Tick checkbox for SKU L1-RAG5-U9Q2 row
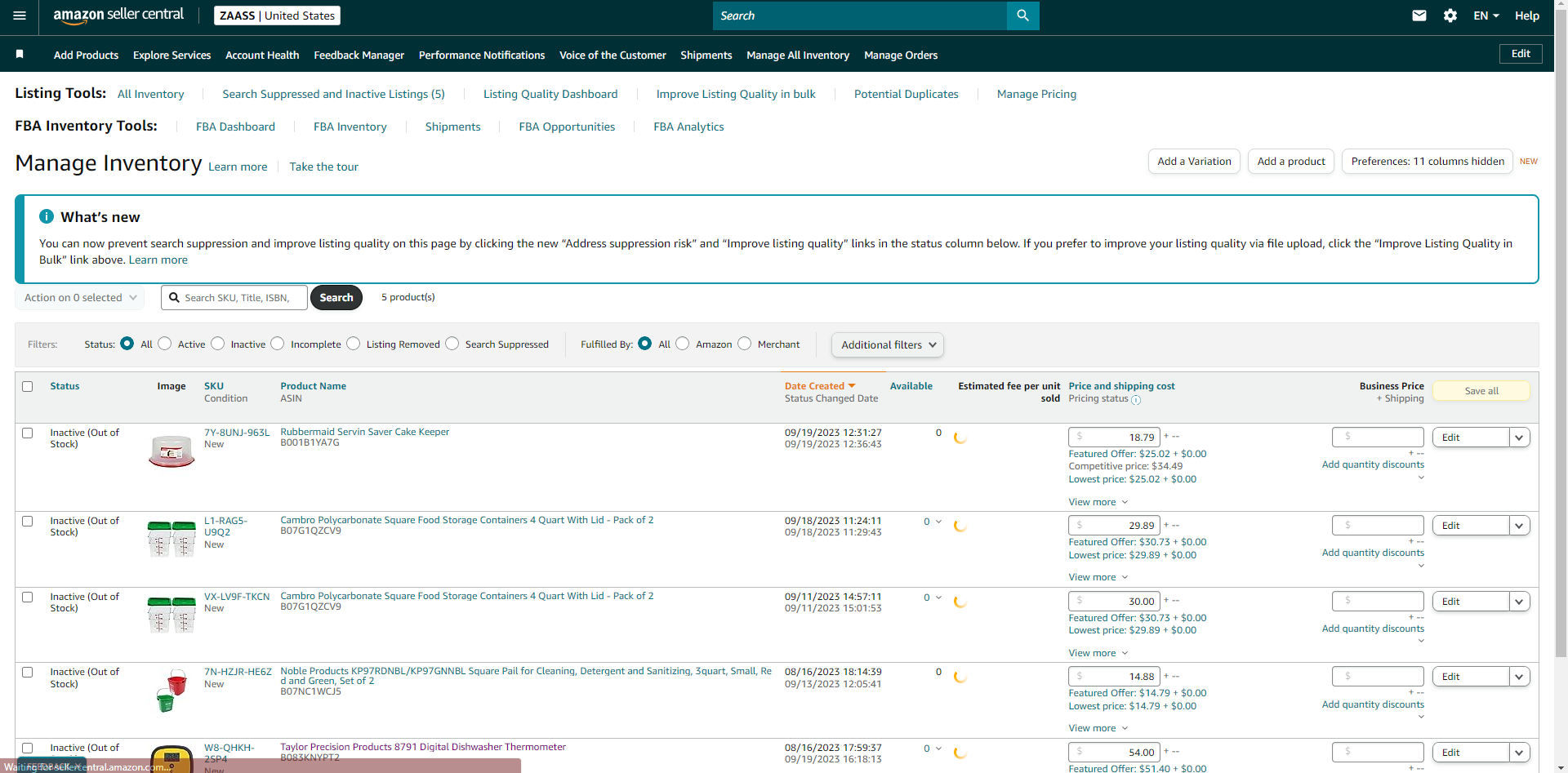This screenshot has width=1568, height=773. 28,522
